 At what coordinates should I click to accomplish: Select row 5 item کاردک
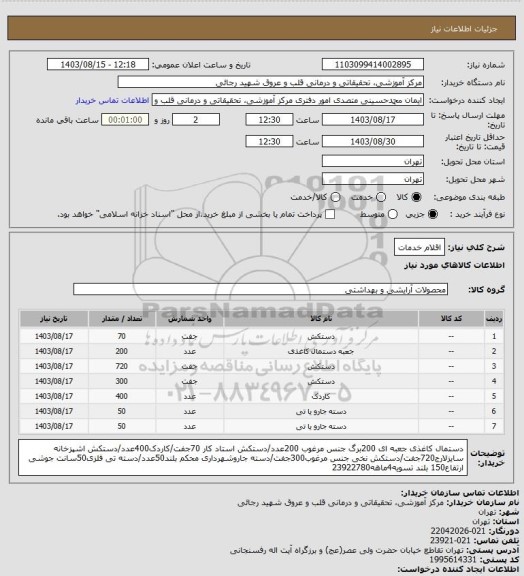tap(321, 396)
